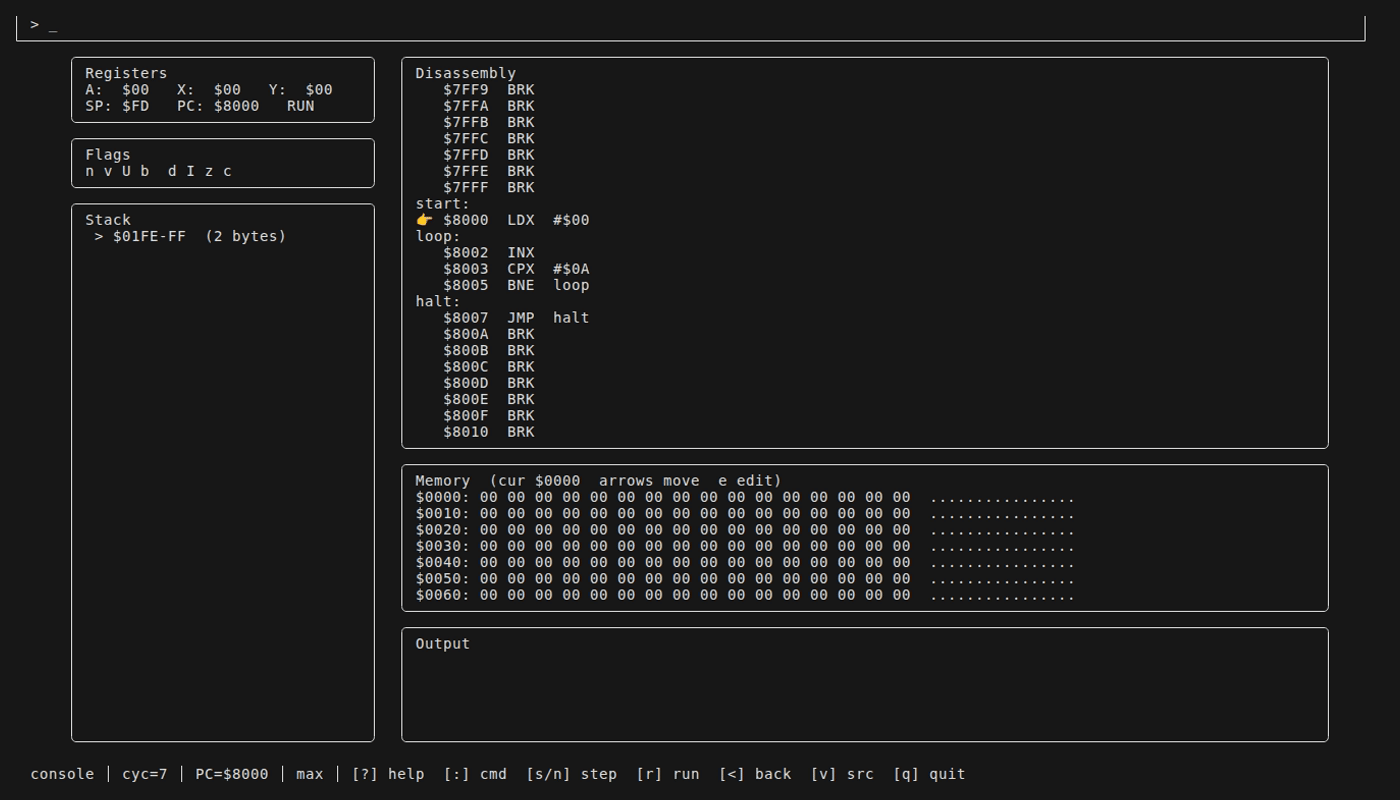
Task: Click the pointing hand current-instruction marker
Action: click(x=424, y=220)
